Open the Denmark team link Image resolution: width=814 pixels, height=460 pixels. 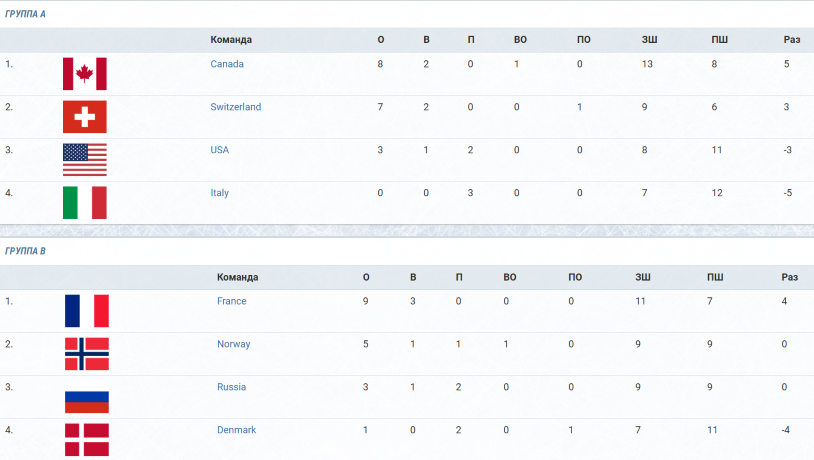237,430
